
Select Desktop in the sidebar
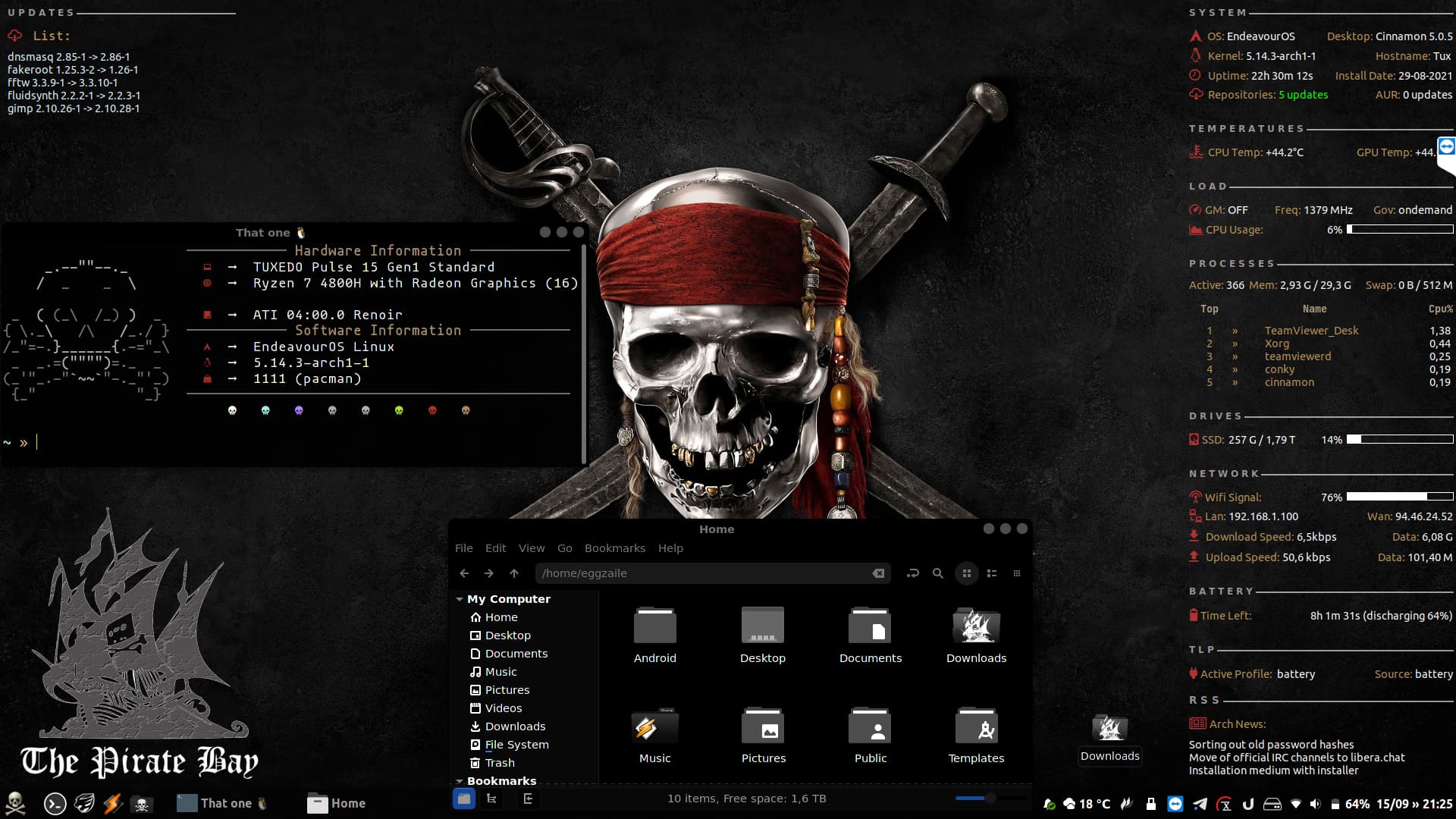(523, 635)
